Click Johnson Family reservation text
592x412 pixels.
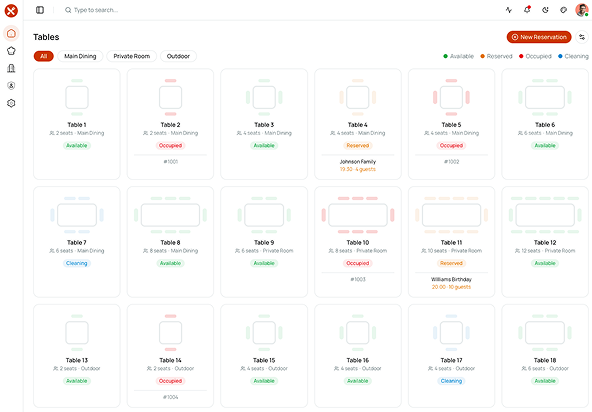[x=358, y=162]
